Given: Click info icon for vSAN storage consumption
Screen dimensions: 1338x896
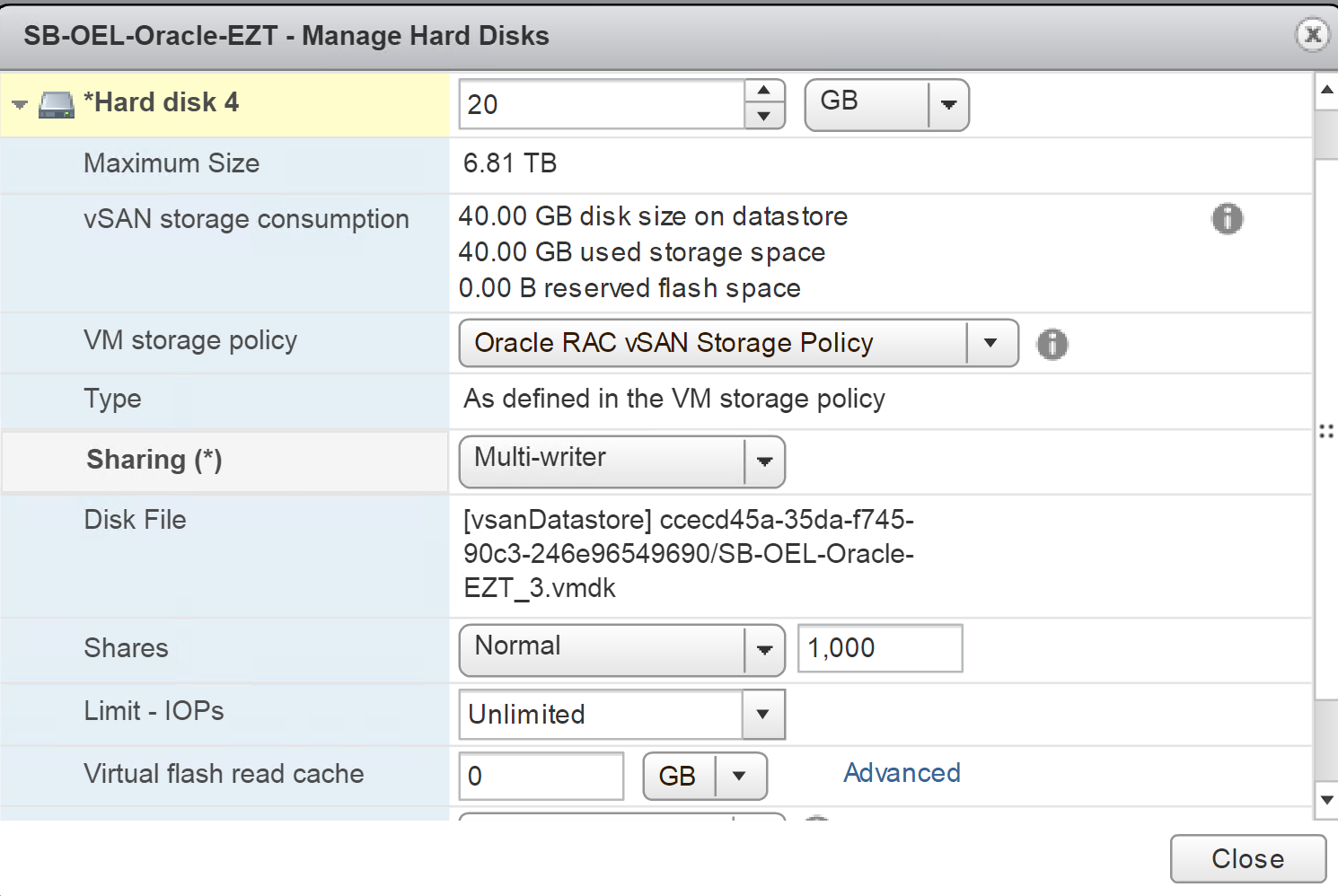Looking at the screenshot, I should [x=1227, y=218].
